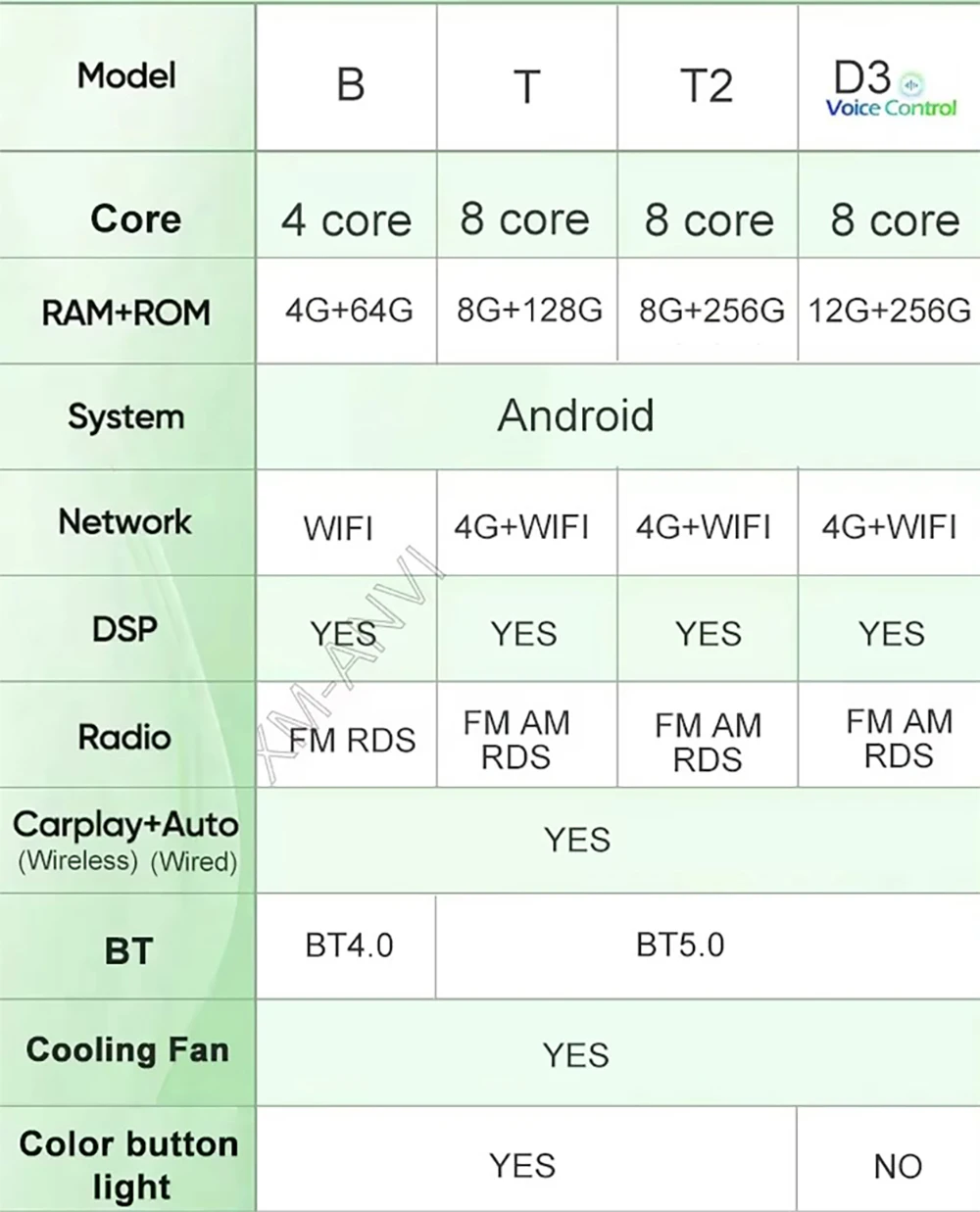Click the BT4.0 cell
The width and height of the screenshot is (980, 1212).
[349, 945]
